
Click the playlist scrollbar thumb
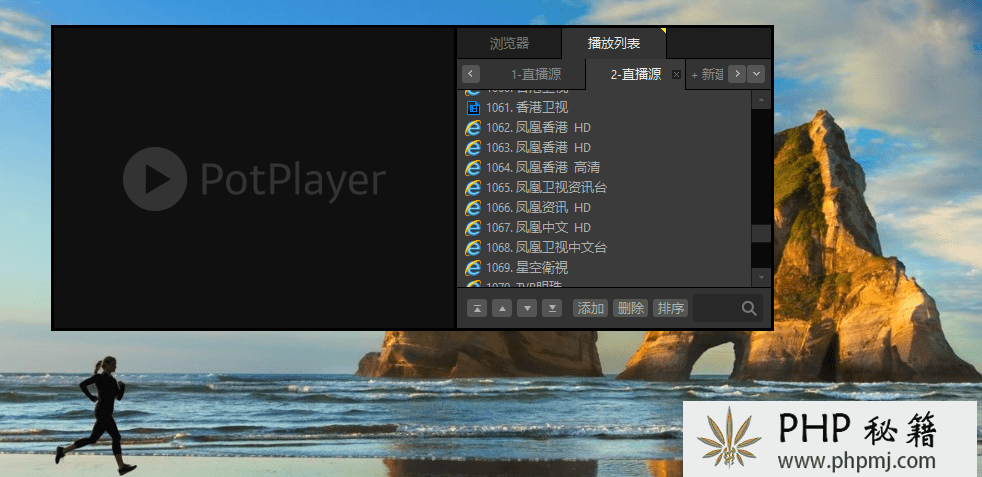pos(761,233)
